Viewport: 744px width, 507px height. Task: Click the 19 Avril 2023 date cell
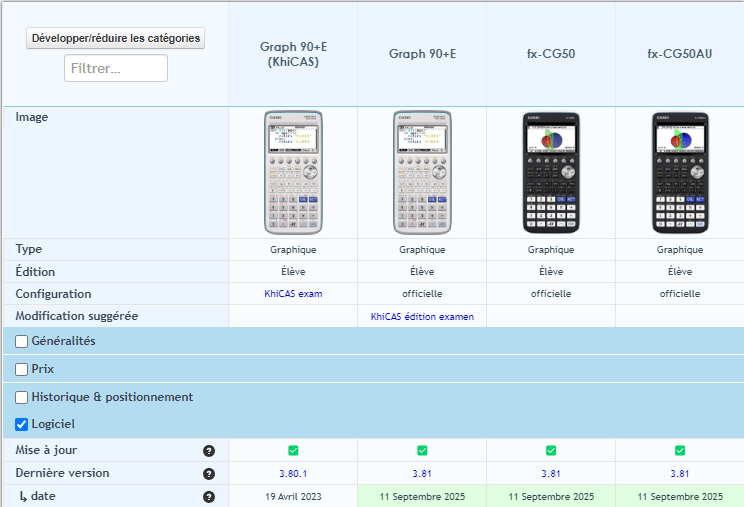(x=293, y=497)
